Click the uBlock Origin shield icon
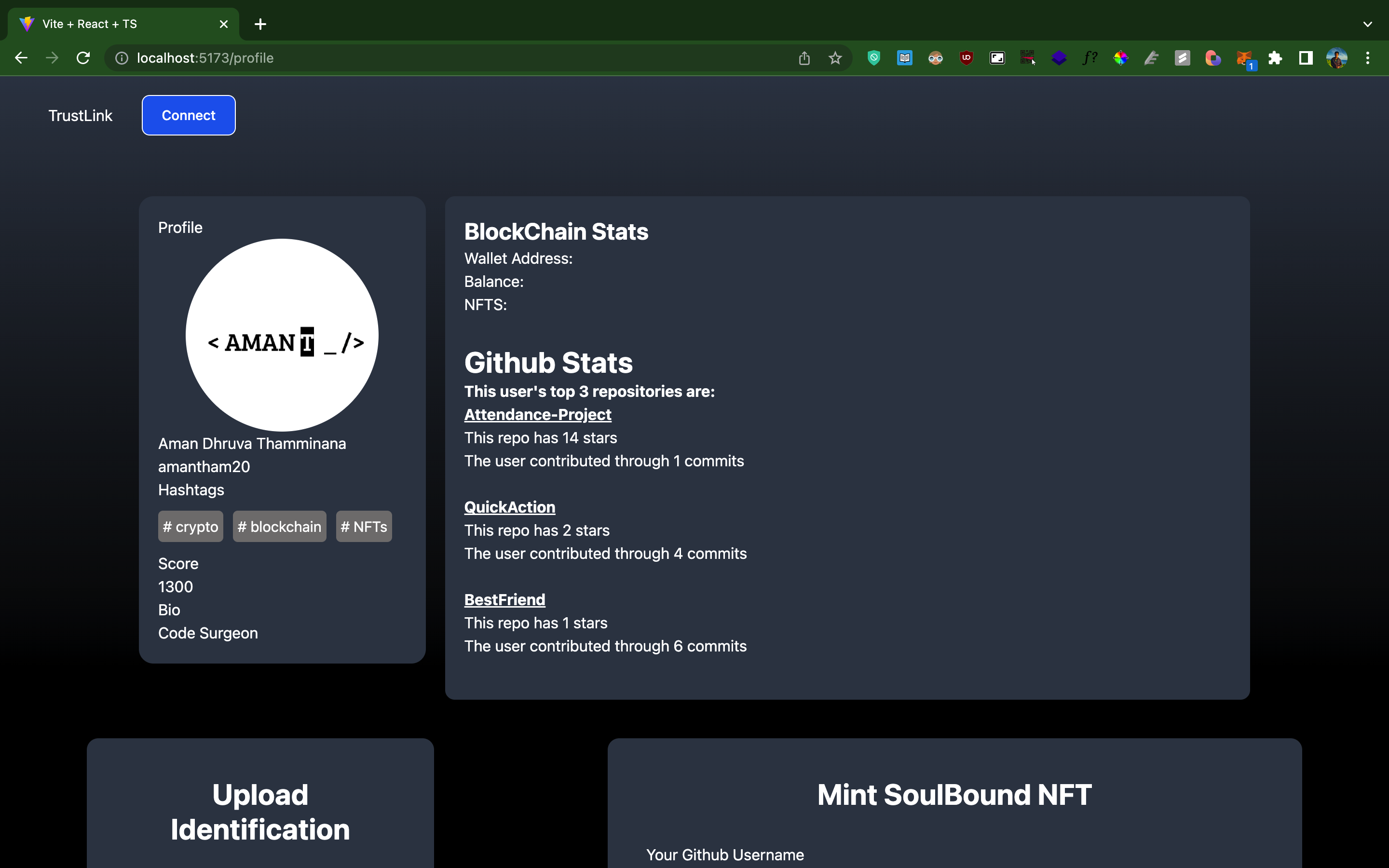Image resolution: width=1389 pixels, height=868 pixels. point(966,58)
